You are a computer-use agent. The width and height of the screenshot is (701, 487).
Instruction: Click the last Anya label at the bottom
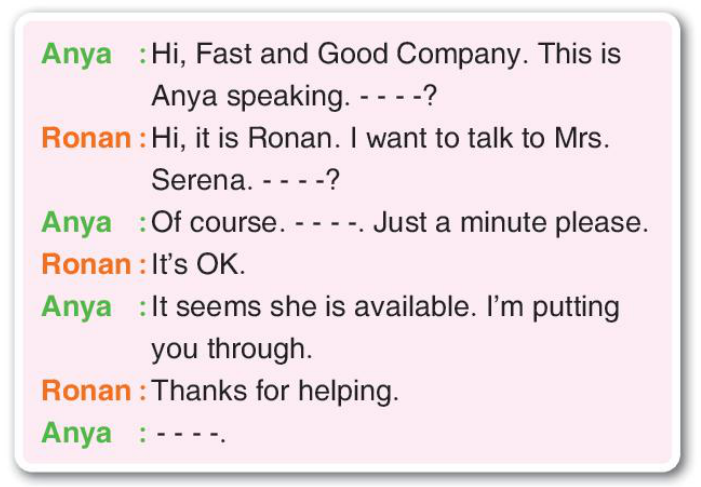click(76, 435)
